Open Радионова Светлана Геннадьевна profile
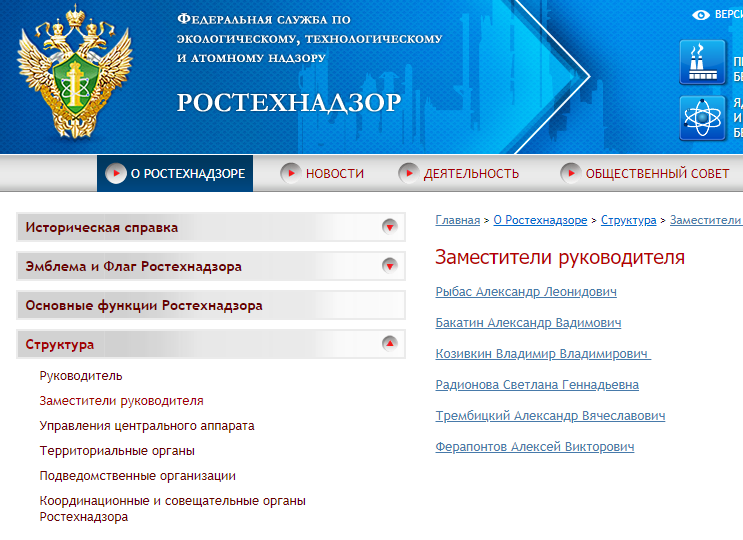Viewport: 743px width, 540px height. [x=537, y=385]
